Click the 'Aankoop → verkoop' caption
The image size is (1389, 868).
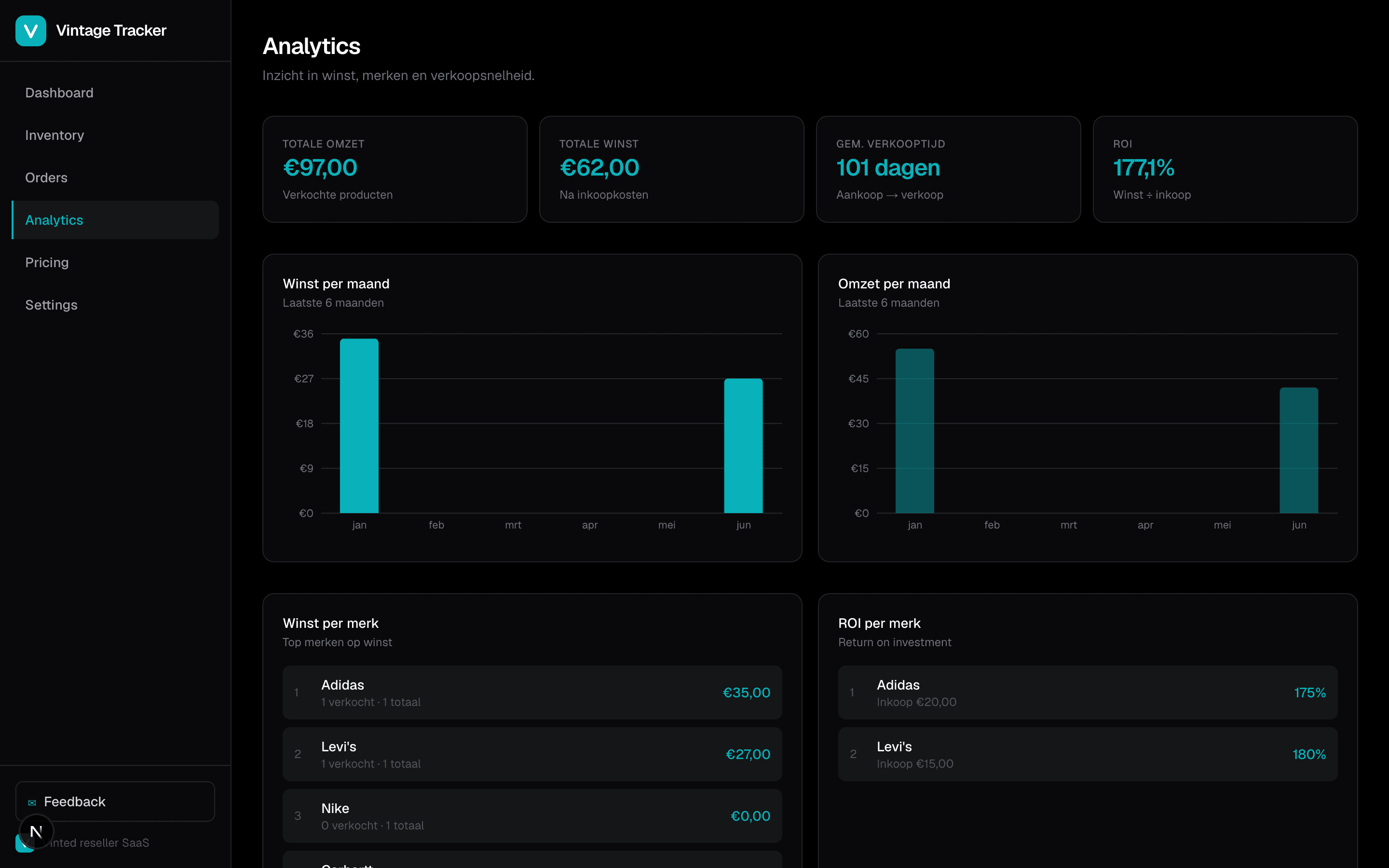click(x=890, y=195)
